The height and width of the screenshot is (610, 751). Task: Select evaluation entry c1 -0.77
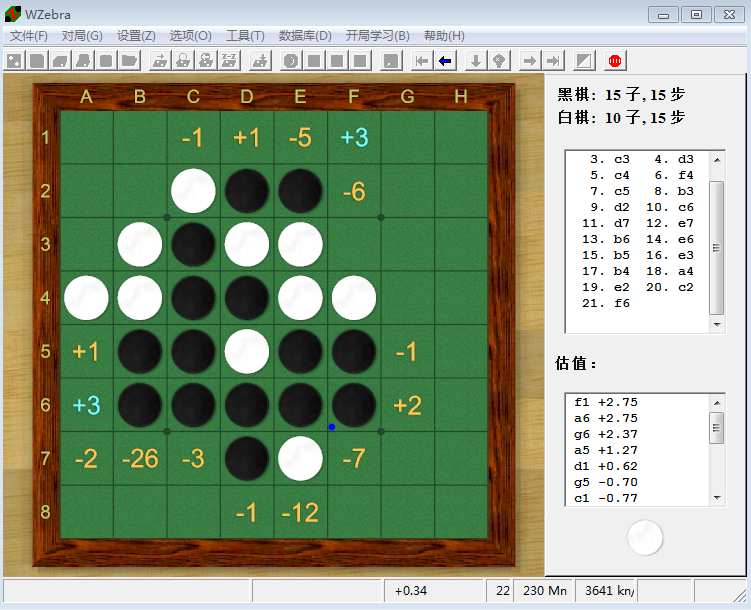(606, 498)
